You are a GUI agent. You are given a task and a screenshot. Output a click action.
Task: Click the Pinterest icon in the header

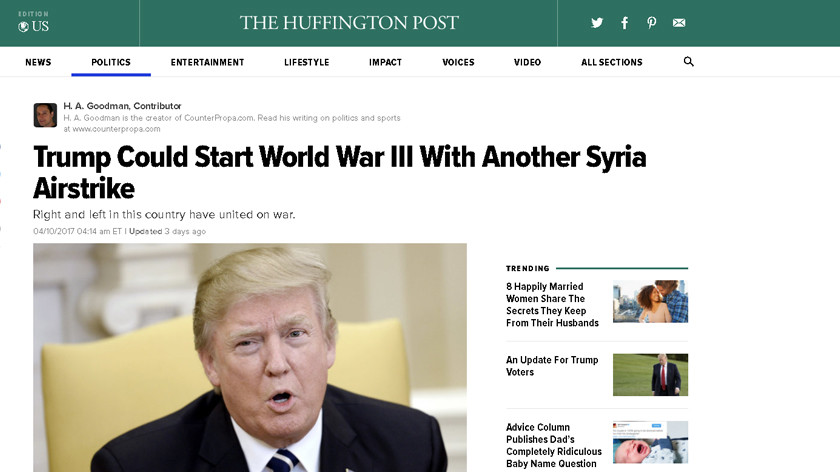pyautogui.click(x=651, y=23)
